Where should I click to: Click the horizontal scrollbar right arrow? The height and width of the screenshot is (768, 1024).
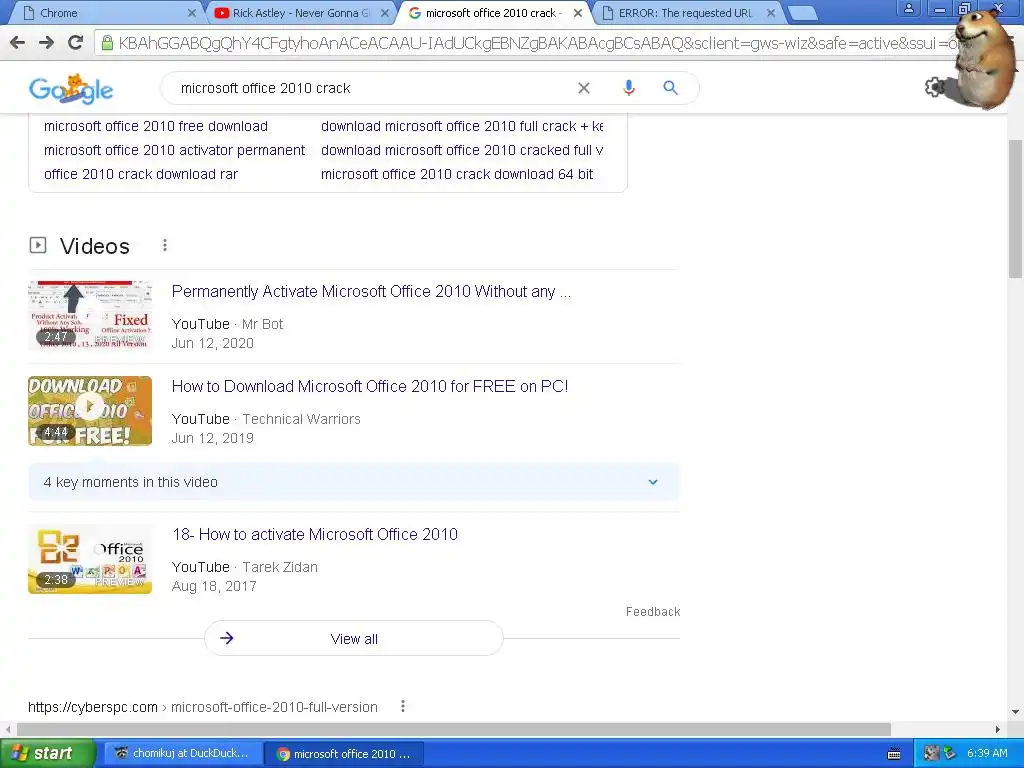[x=997, y=729]
